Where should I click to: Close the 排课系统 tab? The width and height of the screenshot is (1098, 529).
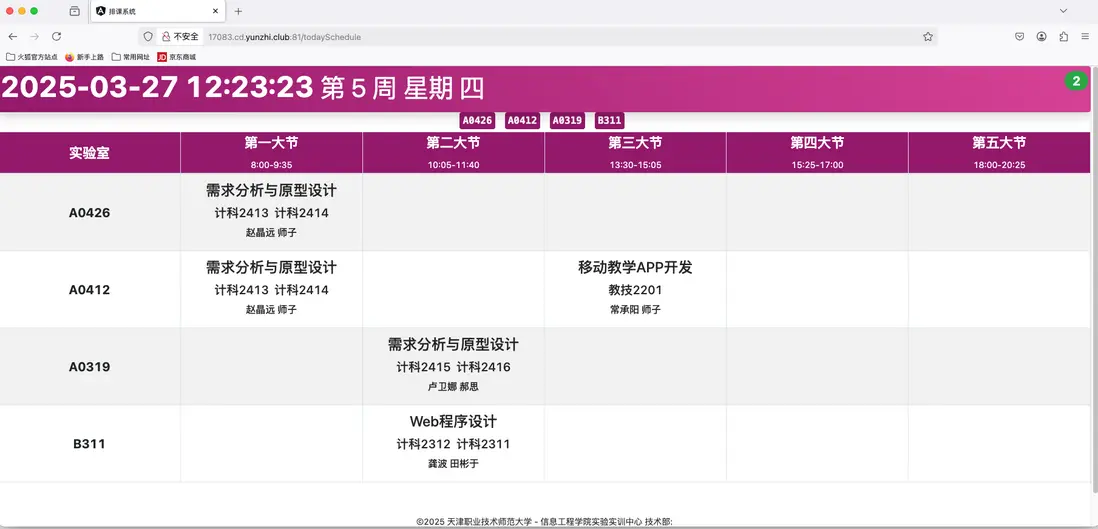[x=214, y=11]
